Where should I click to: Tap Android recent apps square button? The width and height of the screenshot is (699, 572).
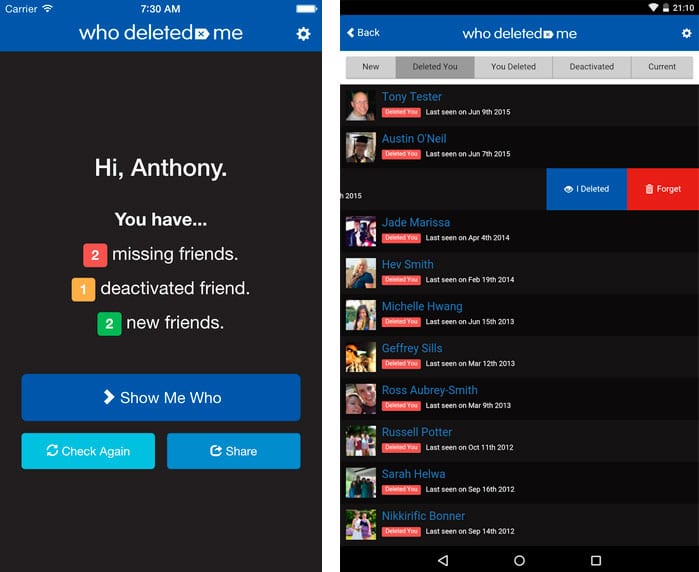coord(596,560)
